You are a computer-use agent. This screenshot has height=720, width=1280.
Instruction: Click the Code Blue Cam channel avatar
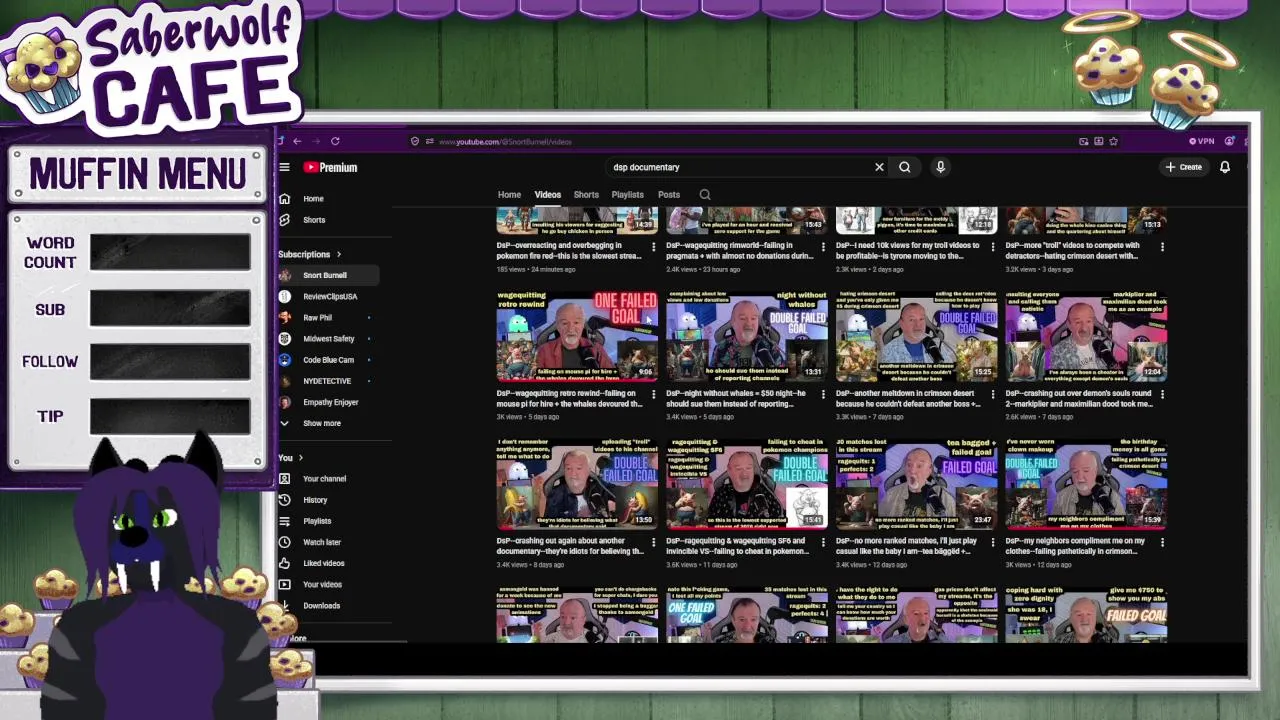(285, 360)
